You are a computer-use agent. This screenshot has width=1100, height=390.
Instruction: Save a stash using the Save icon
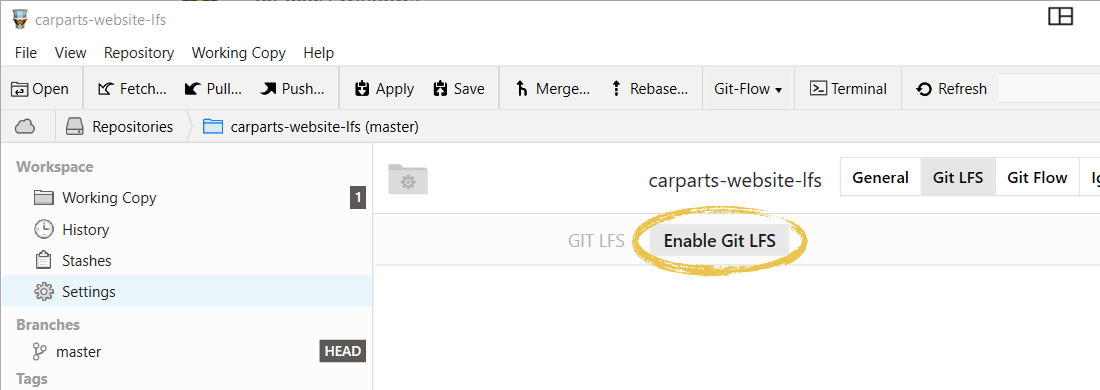pos(440,89)
